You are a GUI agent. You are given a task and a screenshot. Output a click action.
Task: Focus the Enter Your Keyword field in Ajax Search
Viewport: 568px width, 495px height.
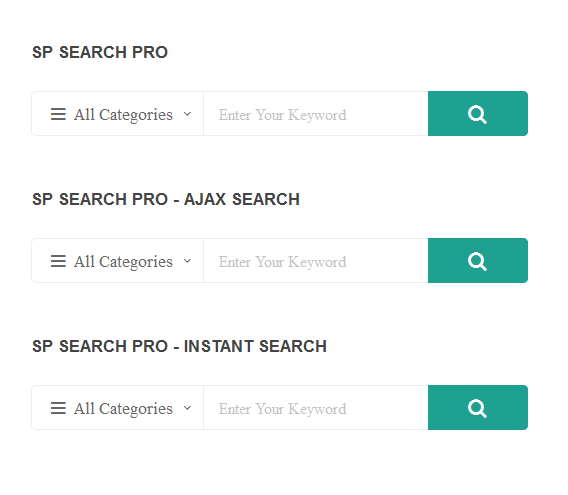316,261
